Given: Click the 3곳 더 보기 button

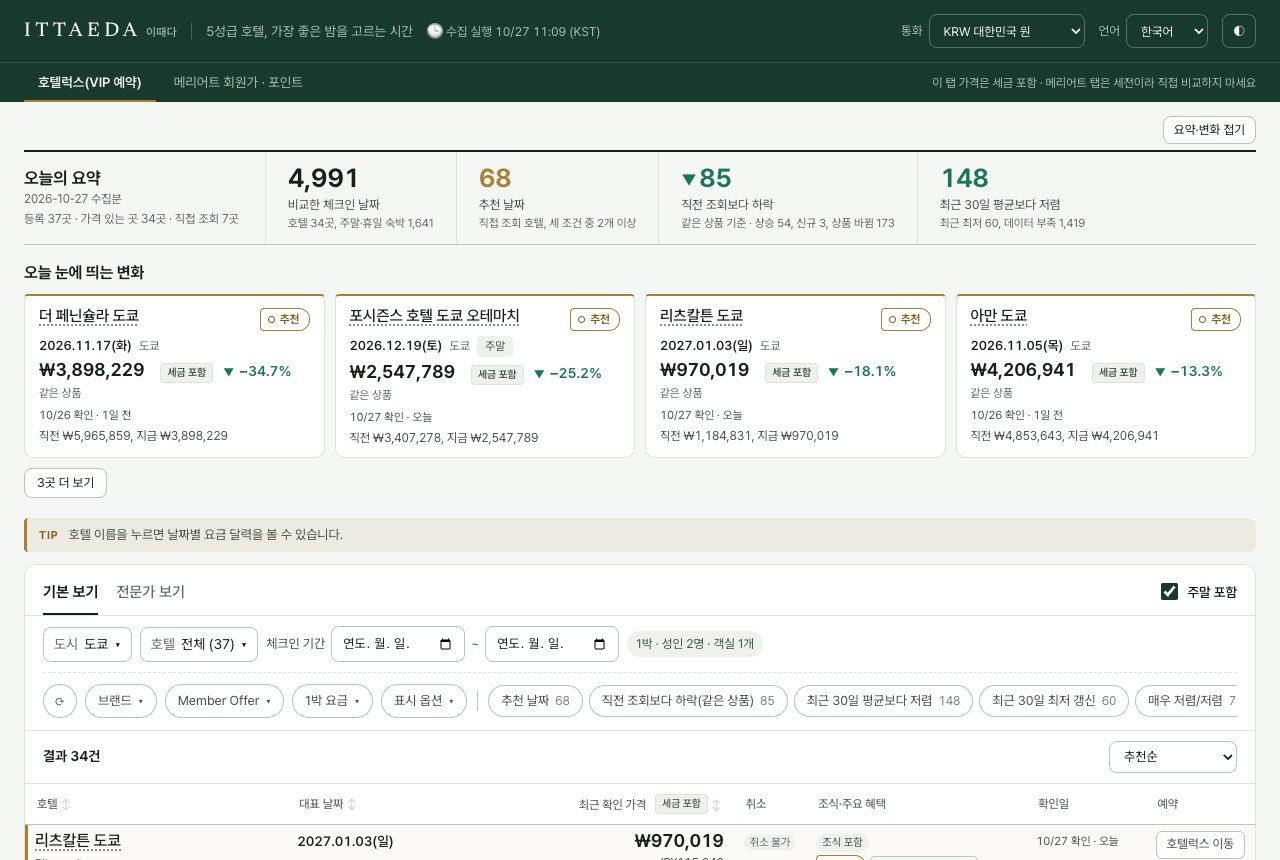Looking at the screenshot, I should point(65,483).
